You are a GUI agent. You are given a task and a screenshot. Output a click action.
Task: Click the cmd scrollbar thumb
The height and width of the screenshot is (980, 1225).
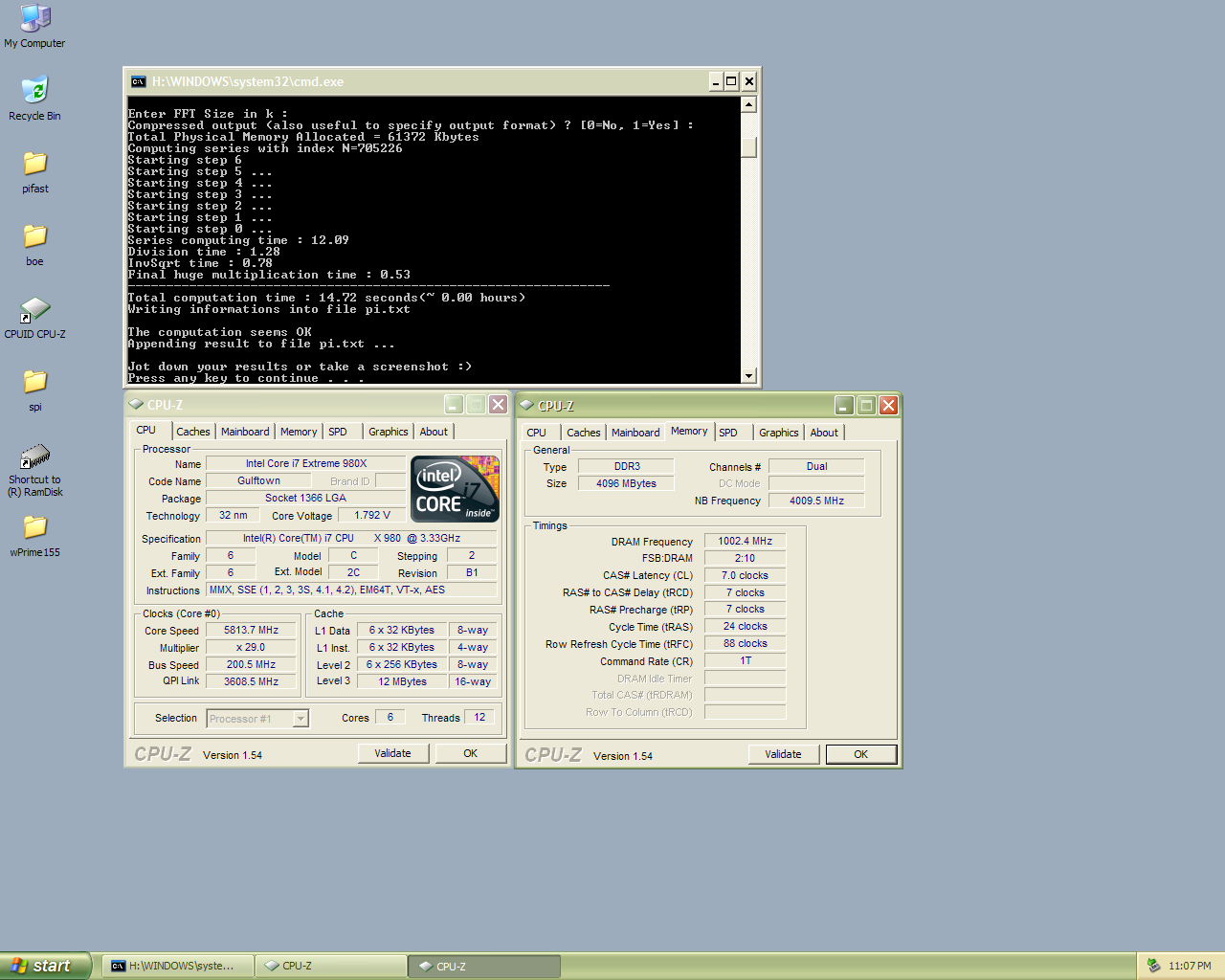click(749, 146)
